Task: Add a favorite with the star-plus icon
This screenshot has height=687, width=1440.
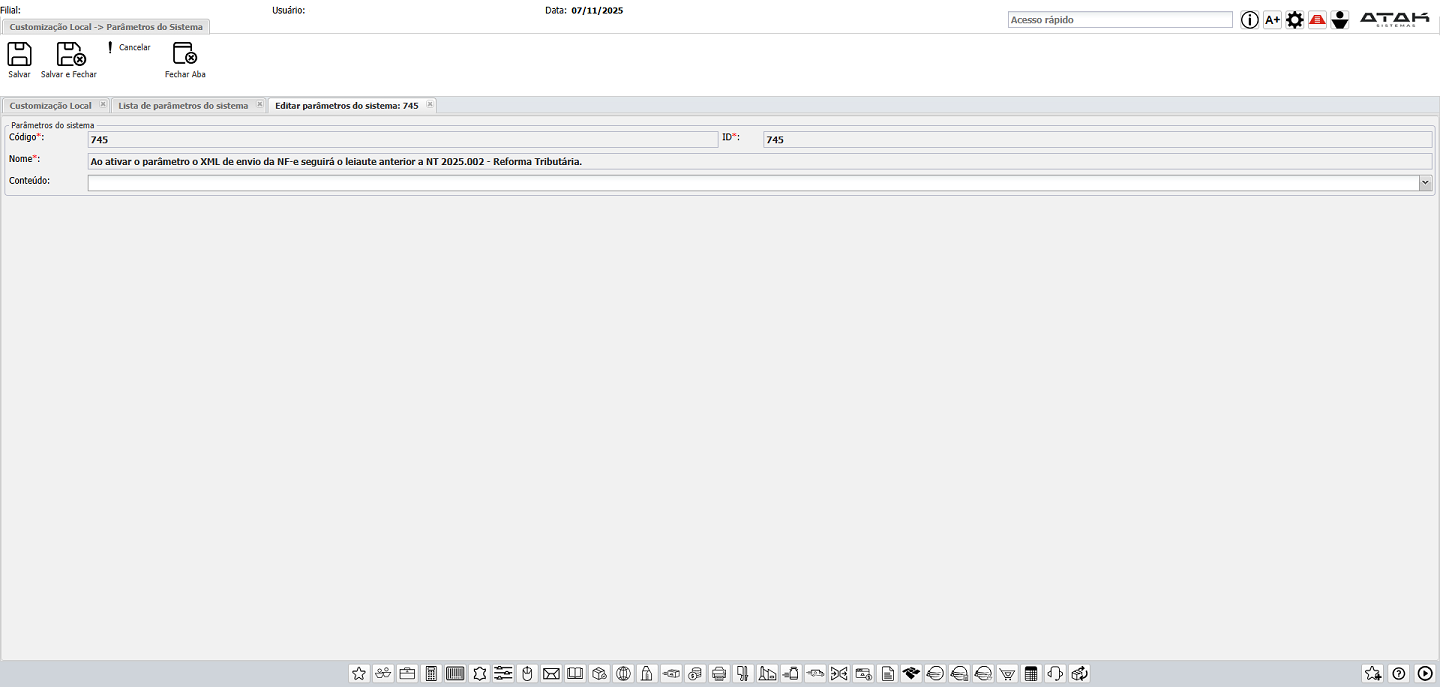Action: [x=1373, y=674]
